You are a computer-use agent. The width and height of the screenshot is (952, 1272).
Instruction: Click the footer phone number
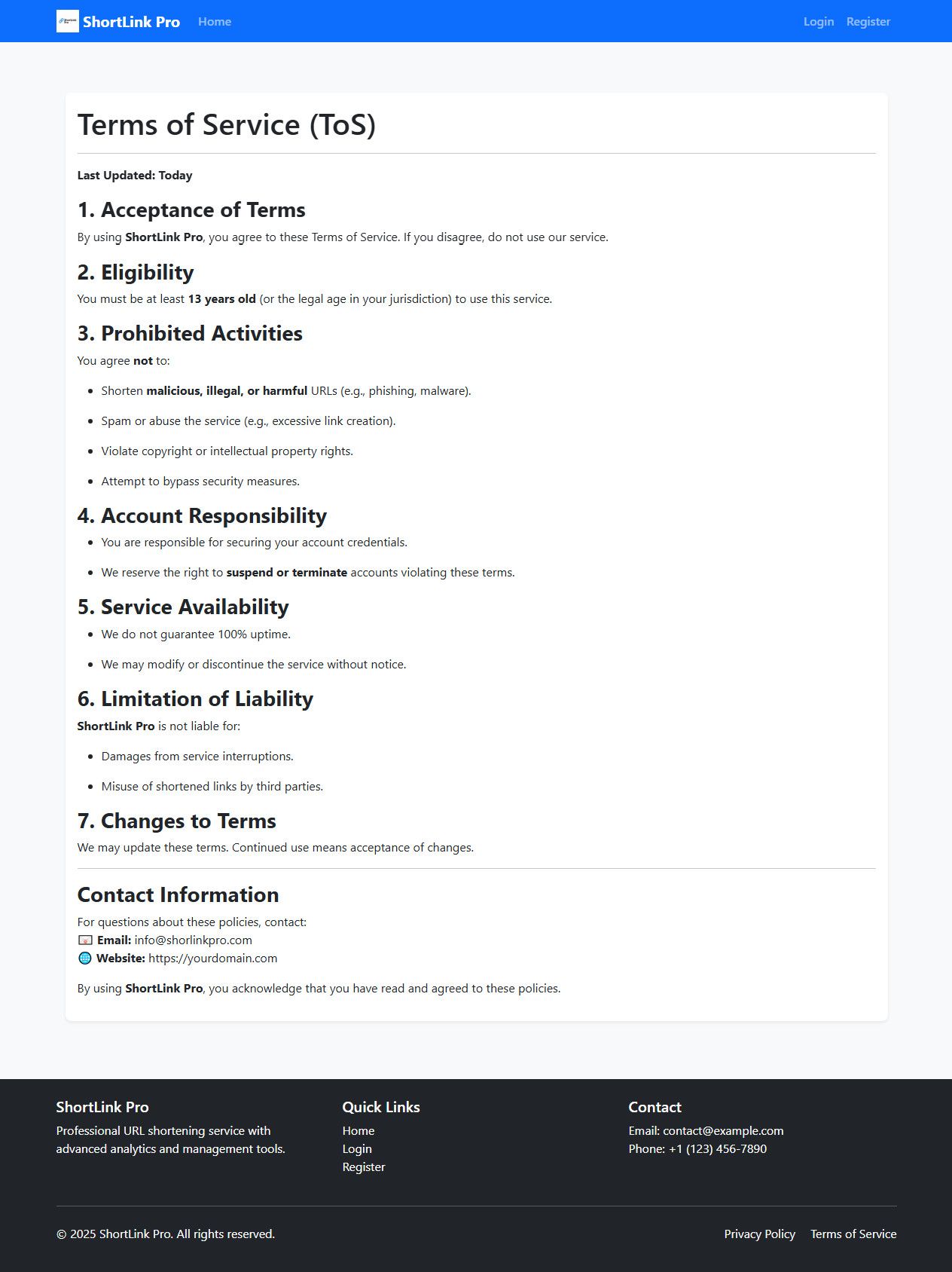(x=717, y=1148)
